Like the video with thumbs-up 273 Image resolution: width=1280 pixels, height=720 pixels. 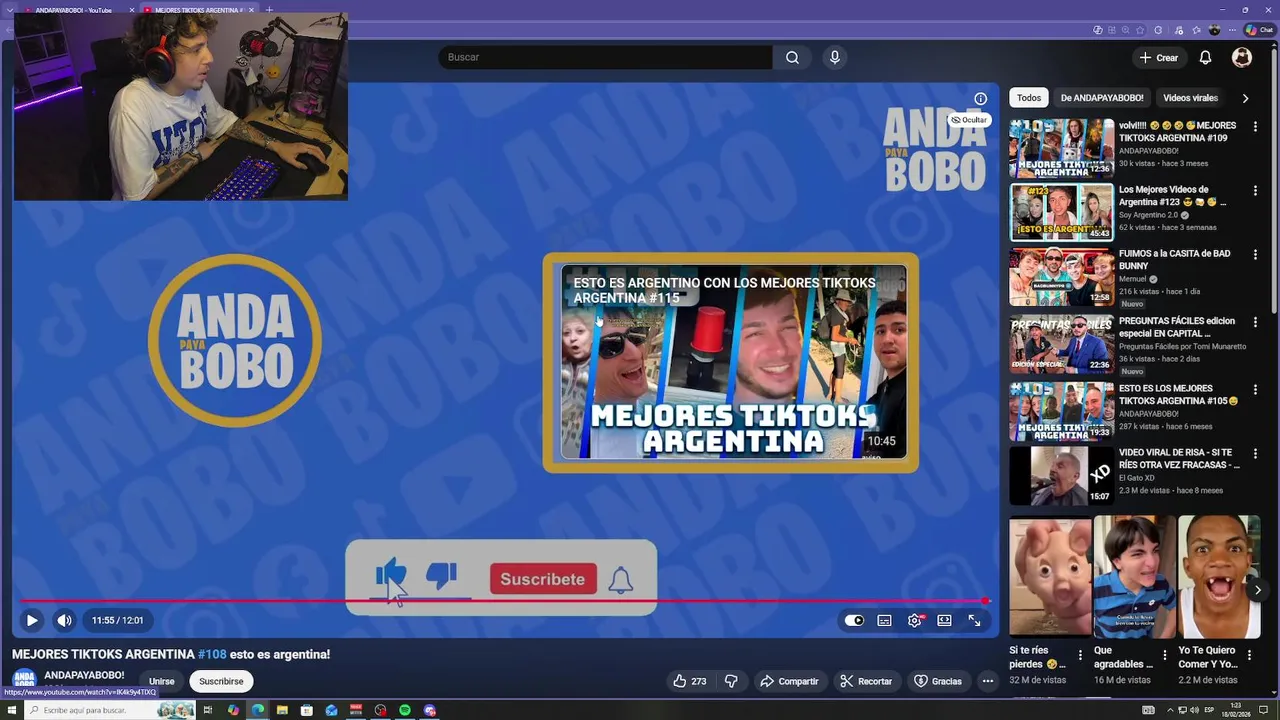tap(690, 681)
